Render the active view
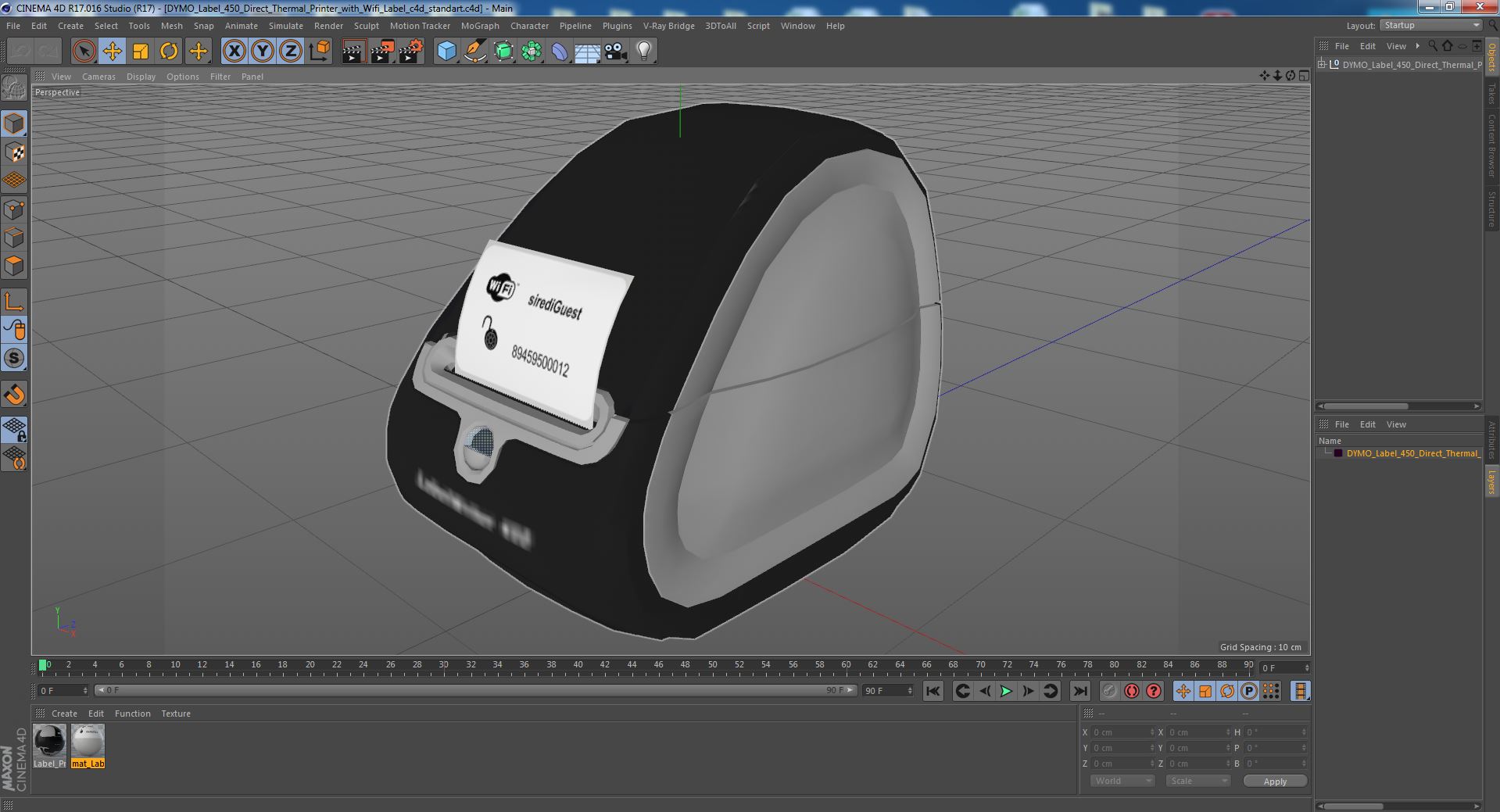The width and height of the screenshot is (1500, 812). (353, 52)
